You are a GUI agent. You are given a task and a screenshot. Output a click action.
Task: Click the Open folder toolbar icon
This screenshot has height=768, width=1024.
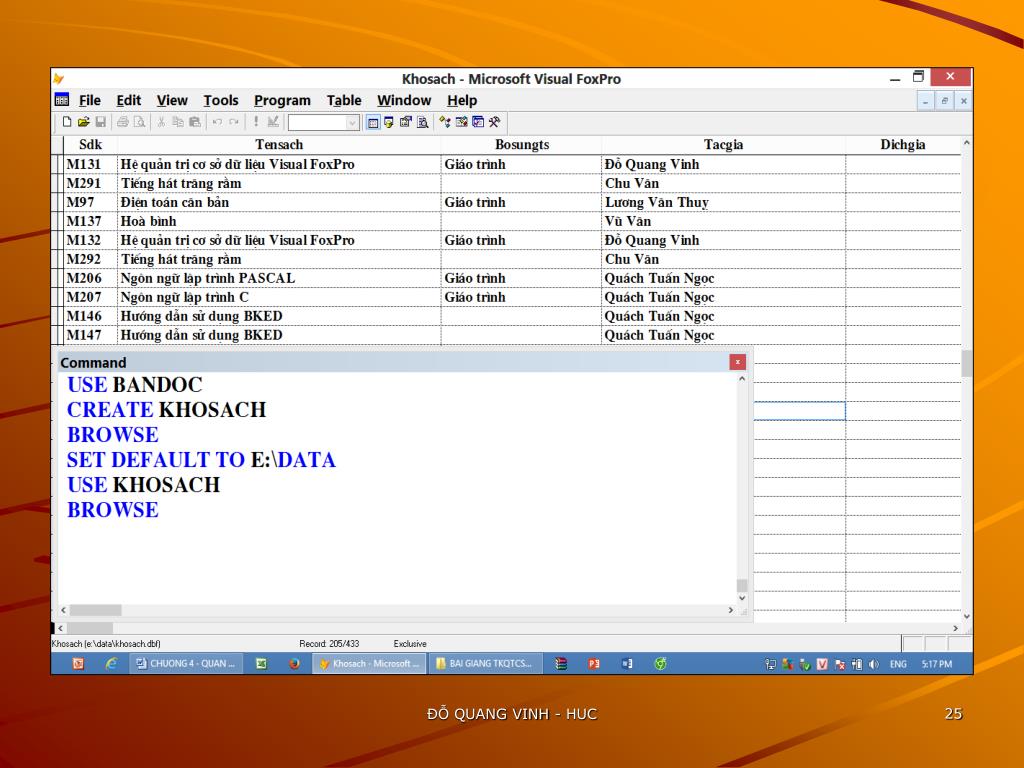coord(83,122)
